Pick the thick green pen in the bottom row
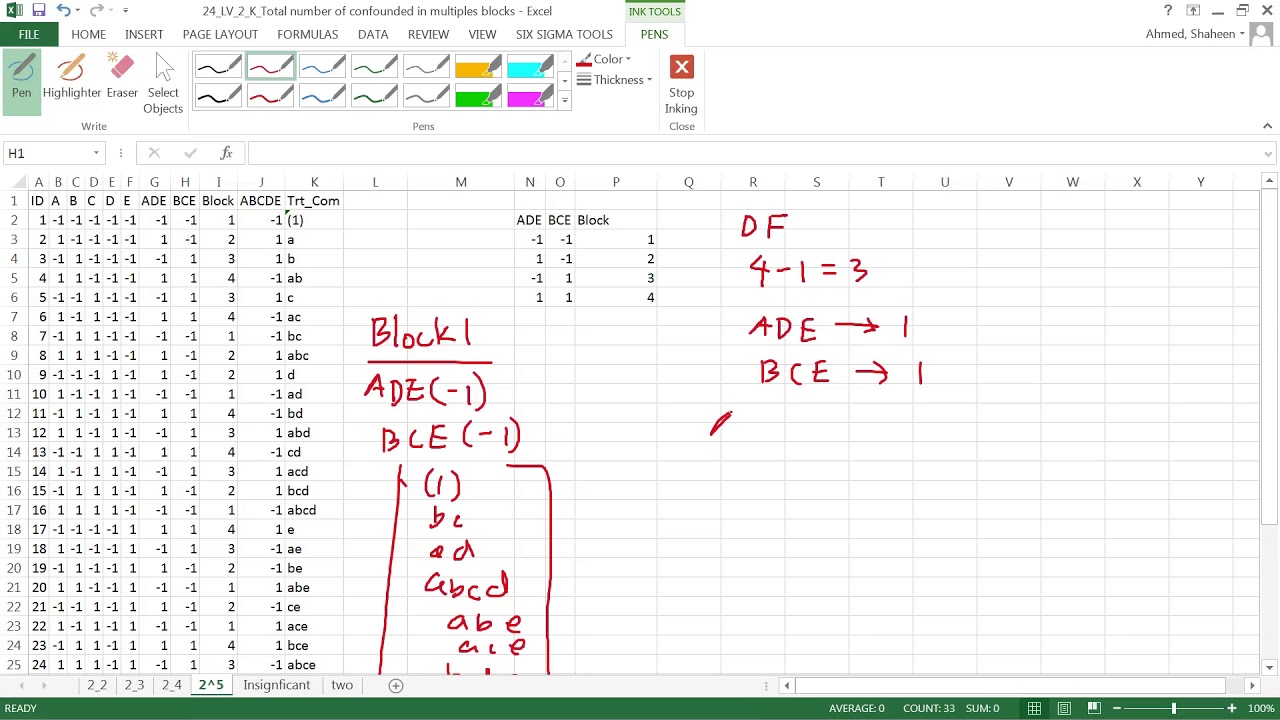 pos(375,97)
